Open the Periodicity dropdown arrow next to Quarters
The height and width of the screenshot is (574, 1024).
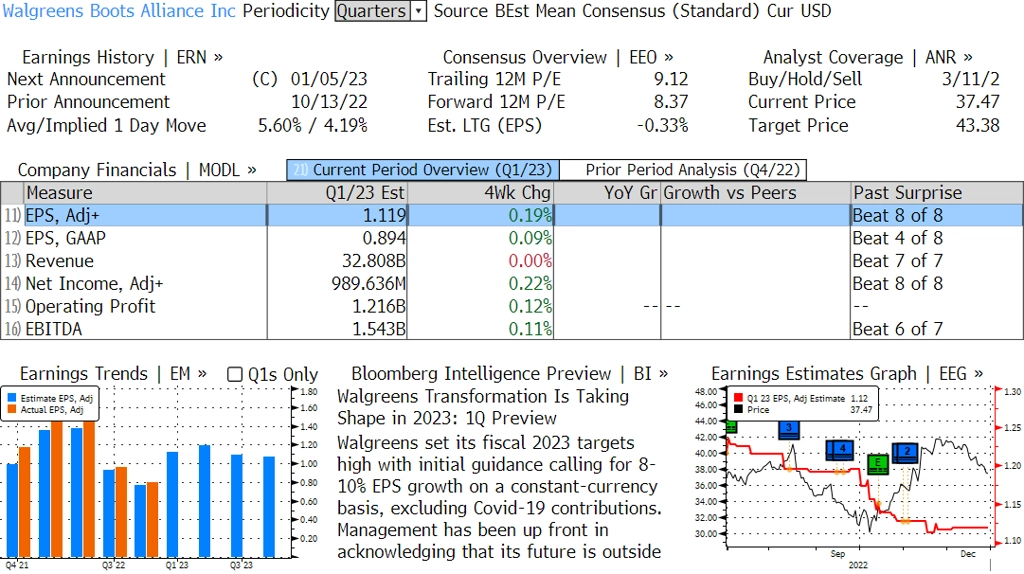(x=419, y=11)
